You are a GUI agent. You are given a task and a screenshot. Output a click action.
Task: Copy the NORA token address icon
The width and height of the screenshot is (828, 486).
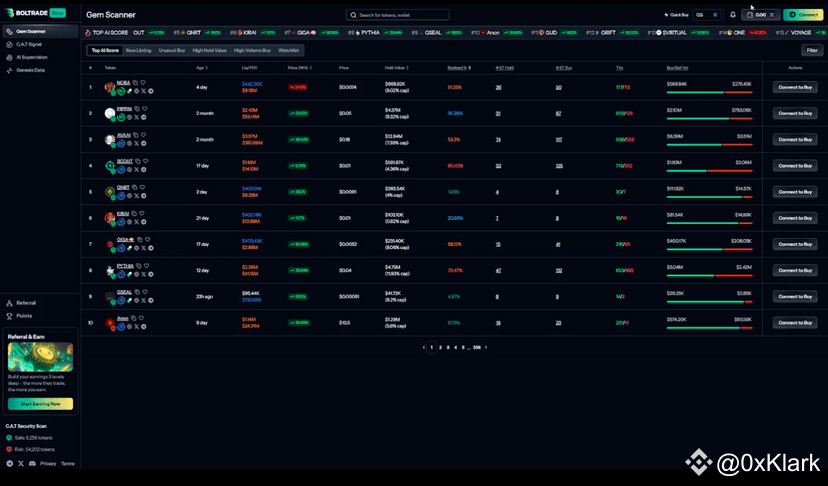136,82
